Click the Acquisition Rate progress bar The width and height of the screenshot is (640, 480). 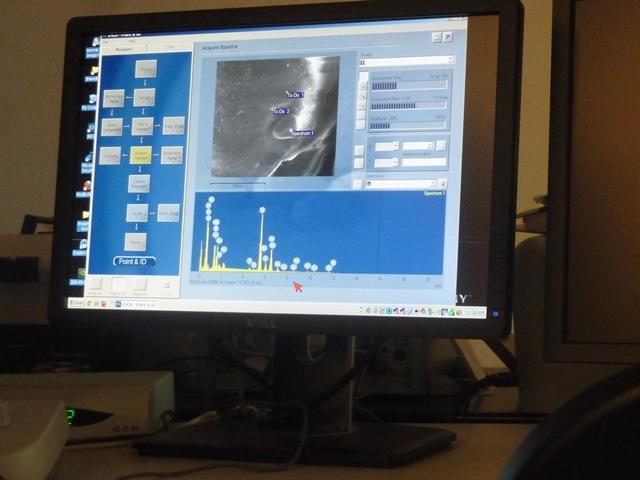(409, 106)
